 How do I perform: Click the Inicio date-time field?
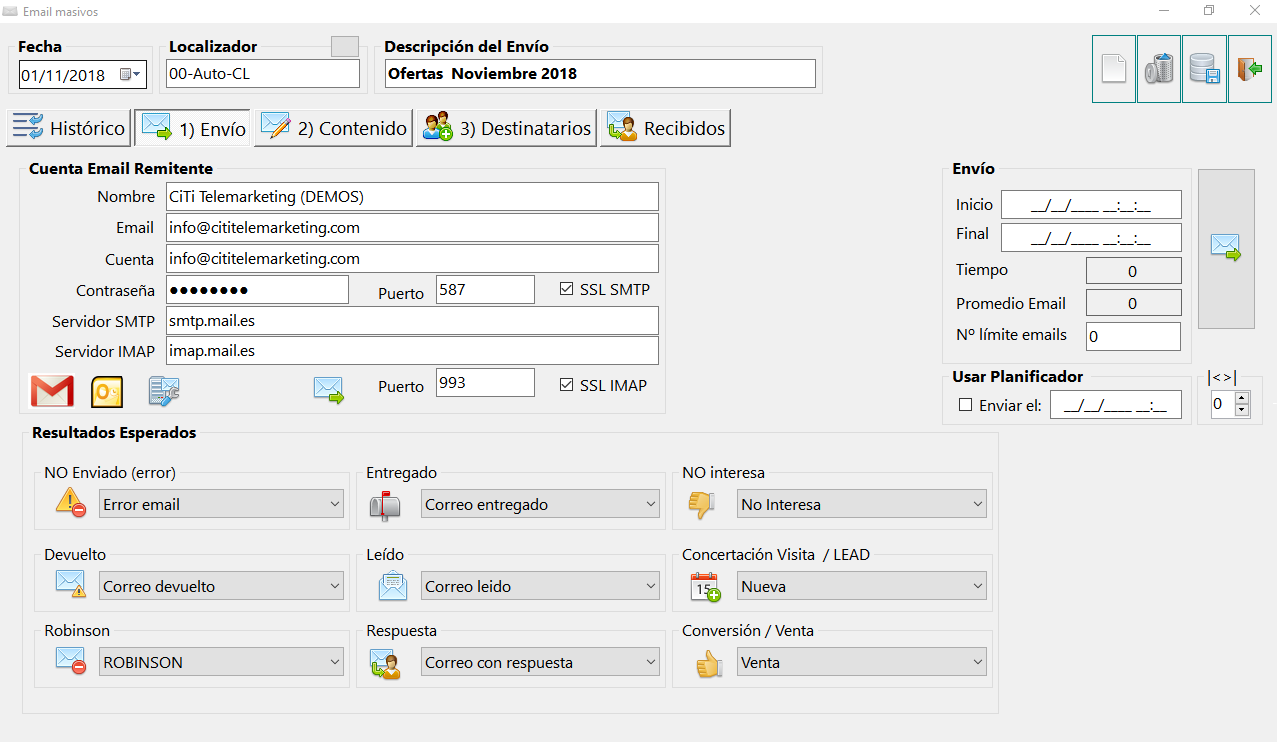click(1091, 205)
